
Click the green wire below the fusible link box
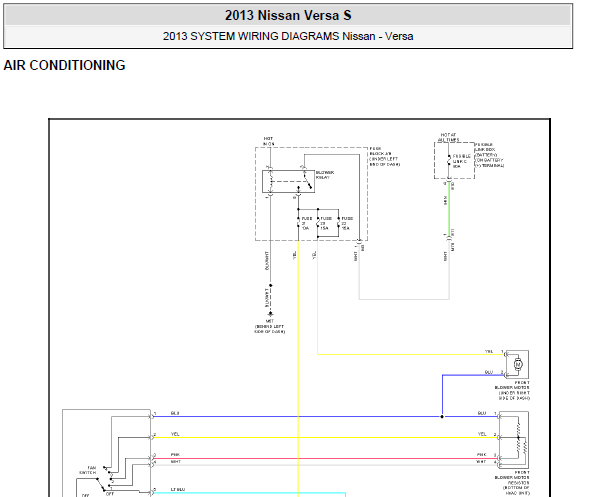pyautogui.click(x=449, y=210)
